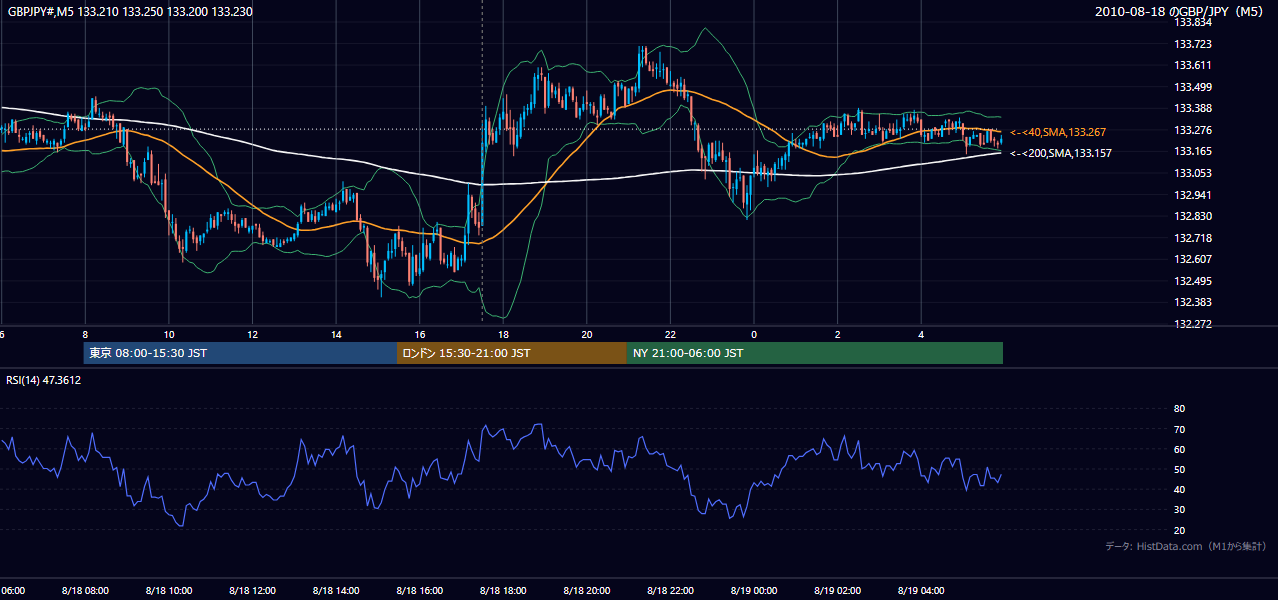The height and width of the screenshot is (600, 1278).
Task: Click price axis label 133.053
Action: tap(1193, 173)
